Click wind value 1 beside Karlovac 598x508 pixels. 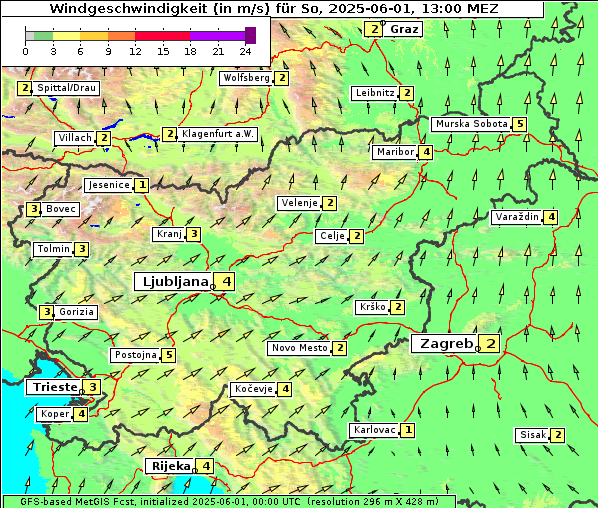[x=408, y=430]
